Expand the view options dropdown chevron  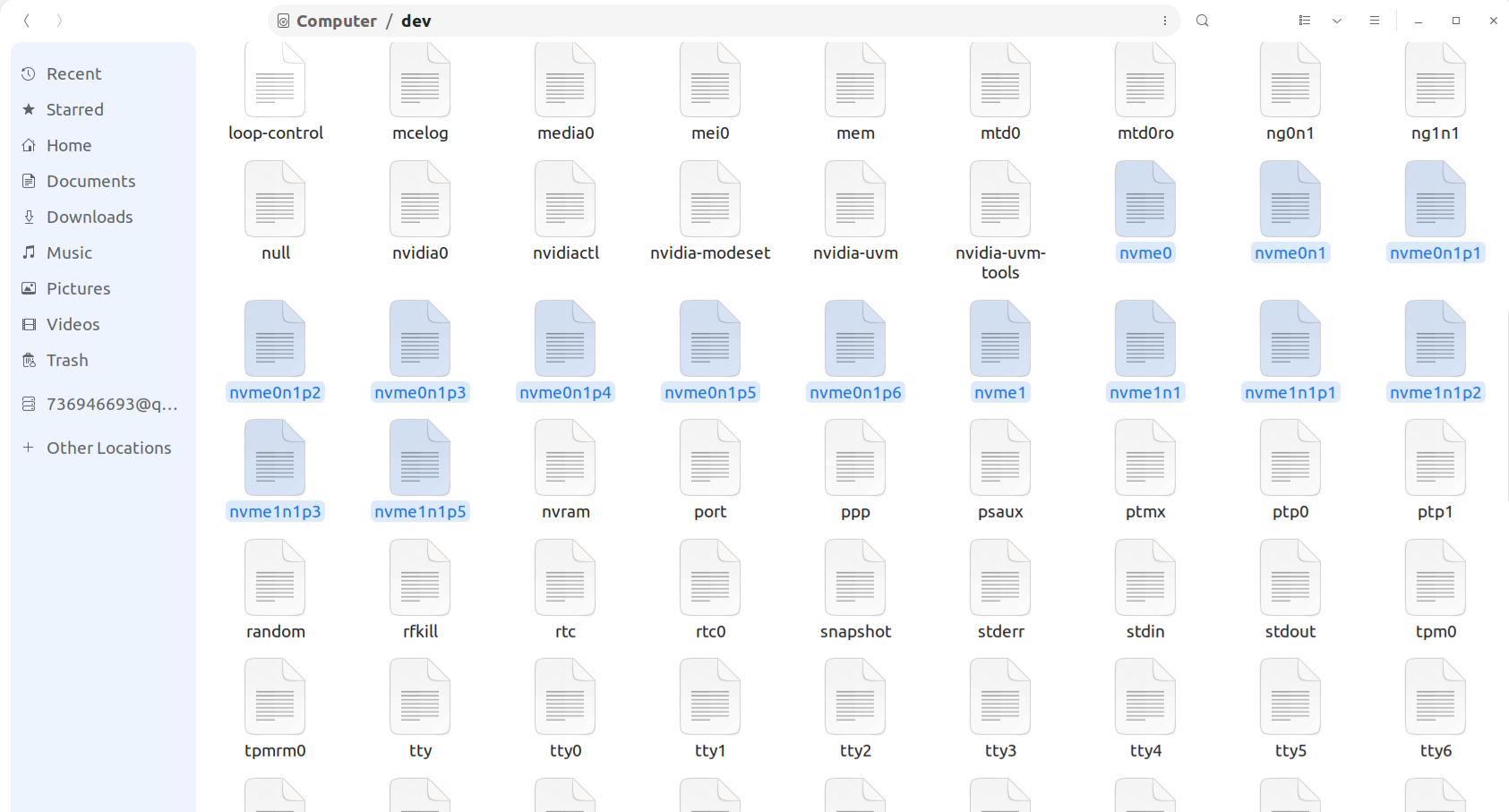(1336, 21)
